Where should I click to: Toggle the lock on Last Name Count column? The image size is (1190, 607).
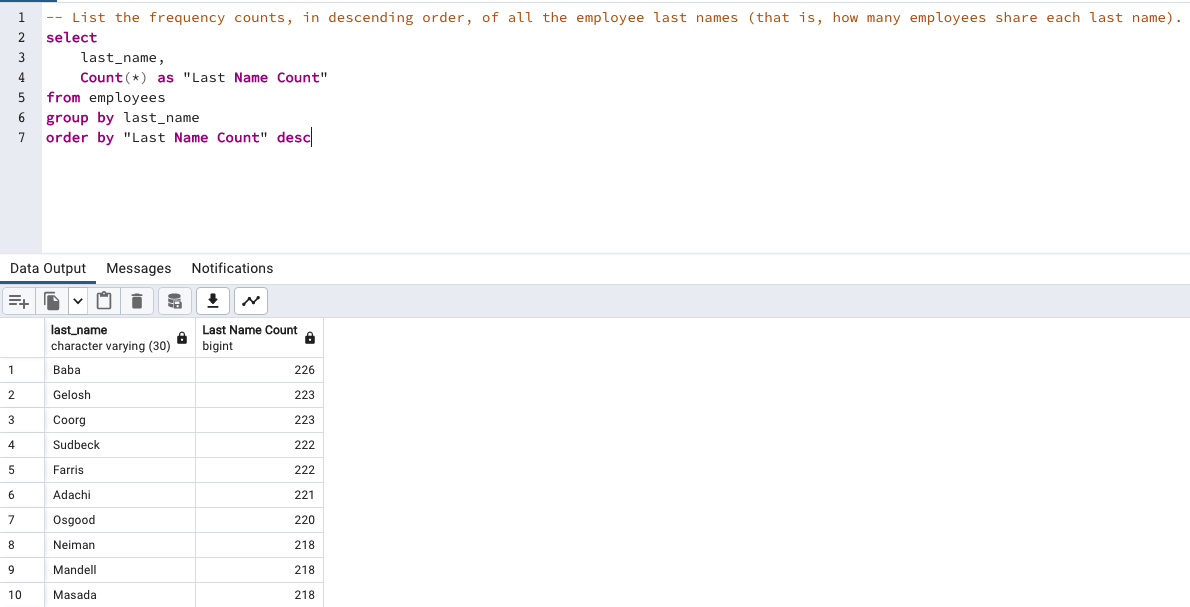click(309, 338)
